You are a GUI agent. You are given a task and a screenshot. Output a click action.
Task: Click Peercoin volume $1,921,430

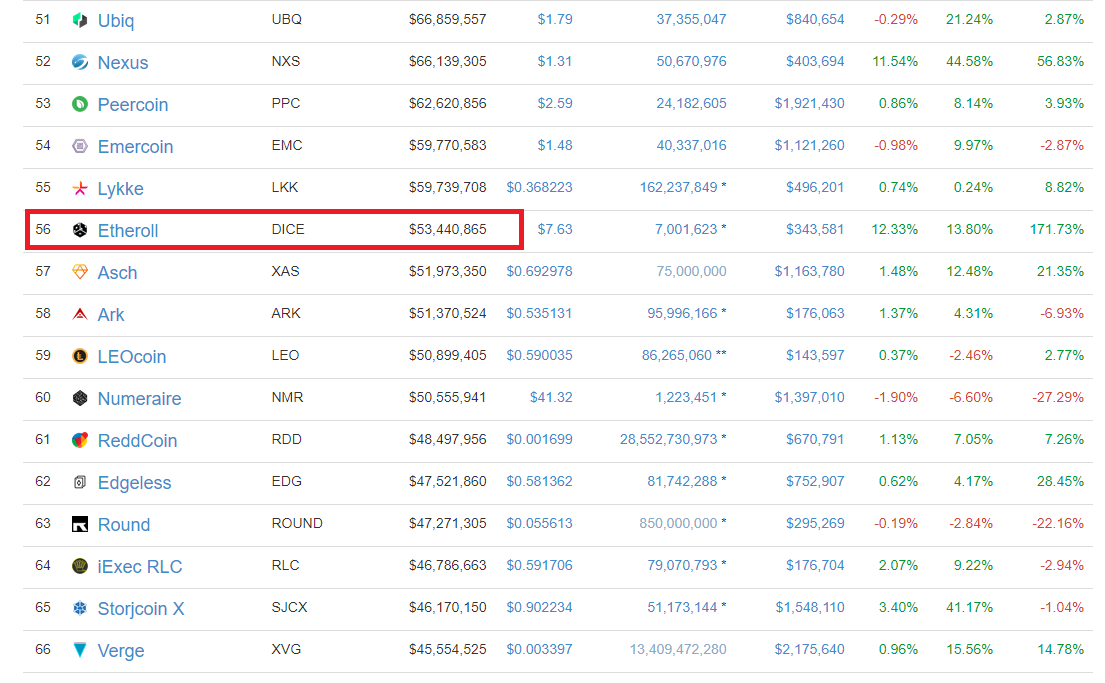(x=809, y=104)
